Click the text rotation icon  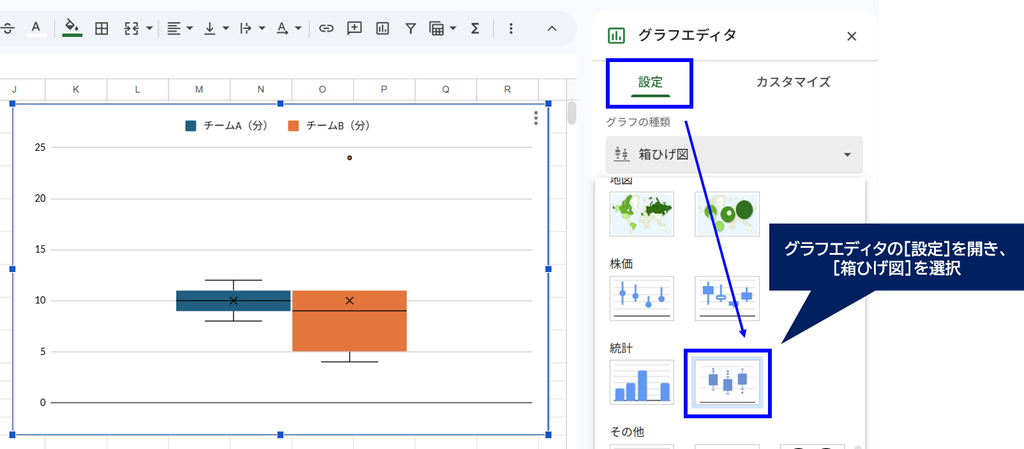[x=282, y=28]
